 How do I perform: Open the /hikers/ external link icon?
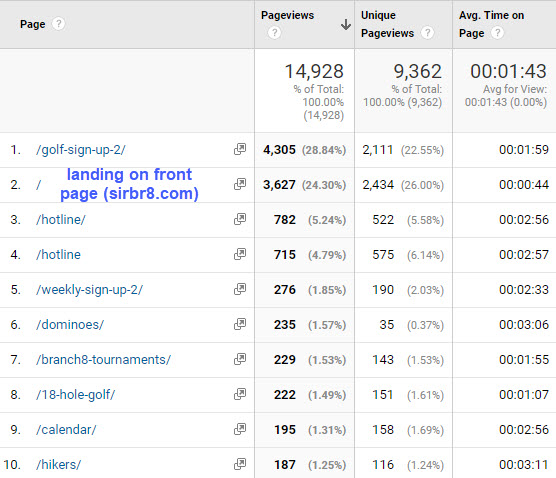pyautogui.click(x=240, y=464)
